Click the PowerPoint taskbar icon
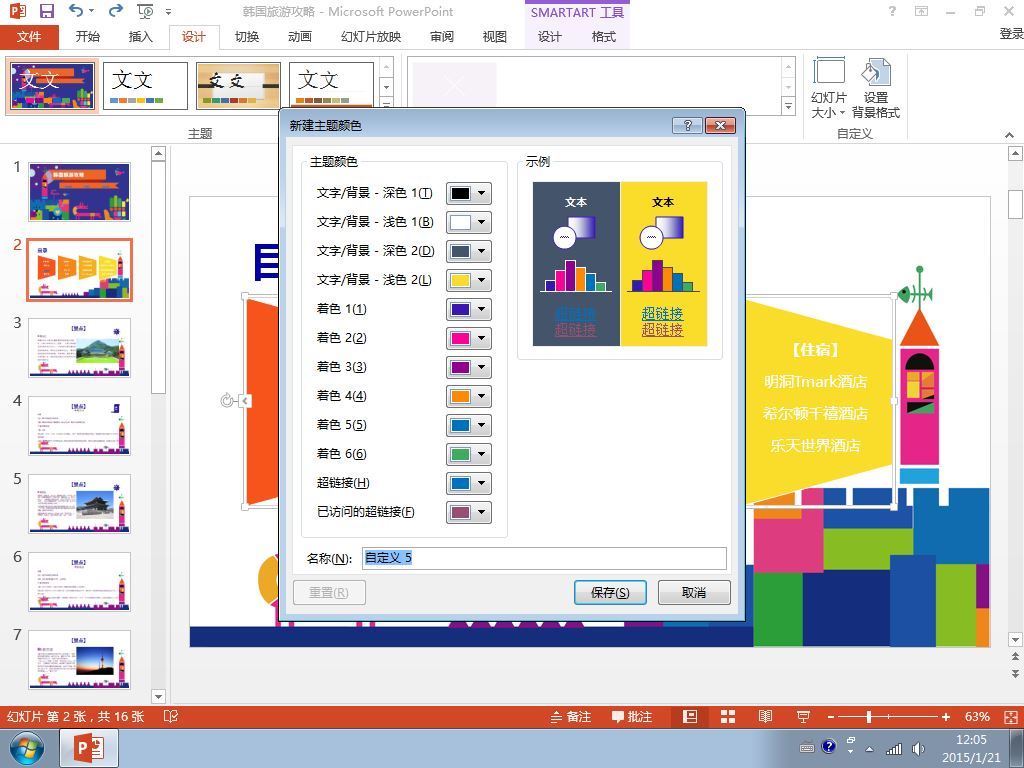Viewport: 1024px width, 768px height. 89,748
